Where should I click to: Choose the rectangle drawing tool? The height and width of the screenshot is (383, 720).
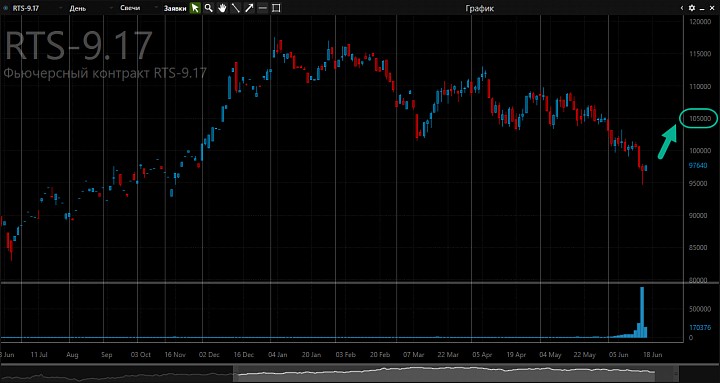pos(276,8)
